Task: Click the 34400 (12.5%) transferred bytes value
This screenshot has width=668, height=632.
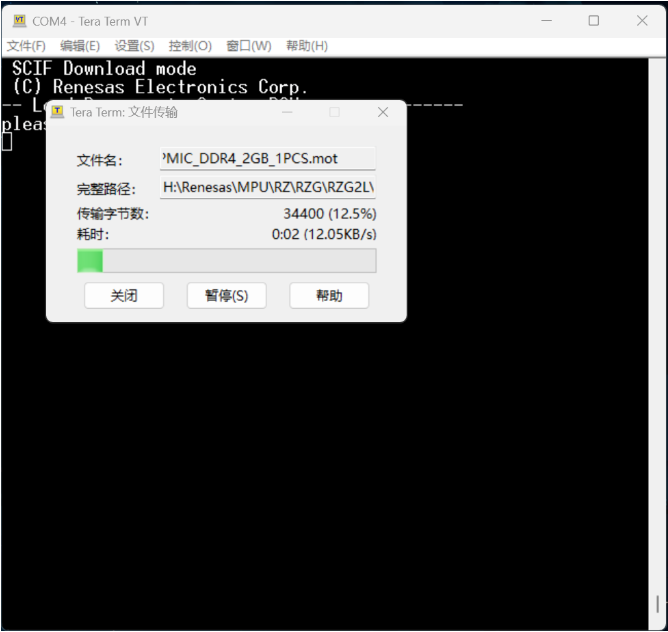Action: (x=330, y=214)
